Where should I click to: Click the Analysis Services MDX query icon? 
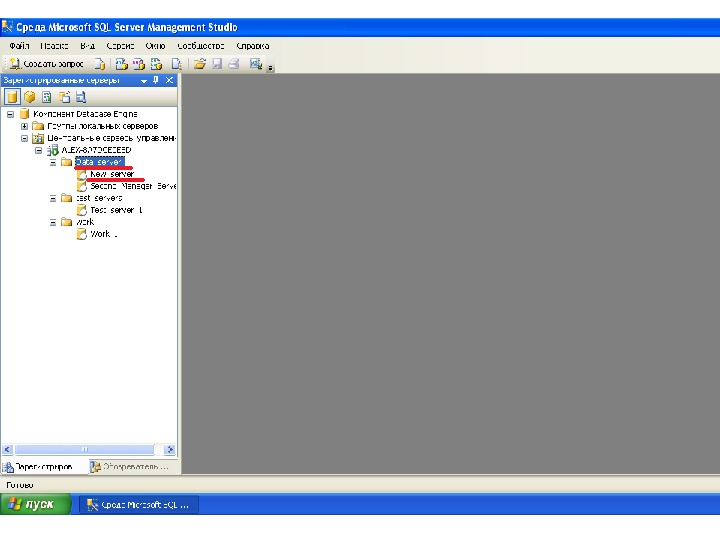click(121, 64)
